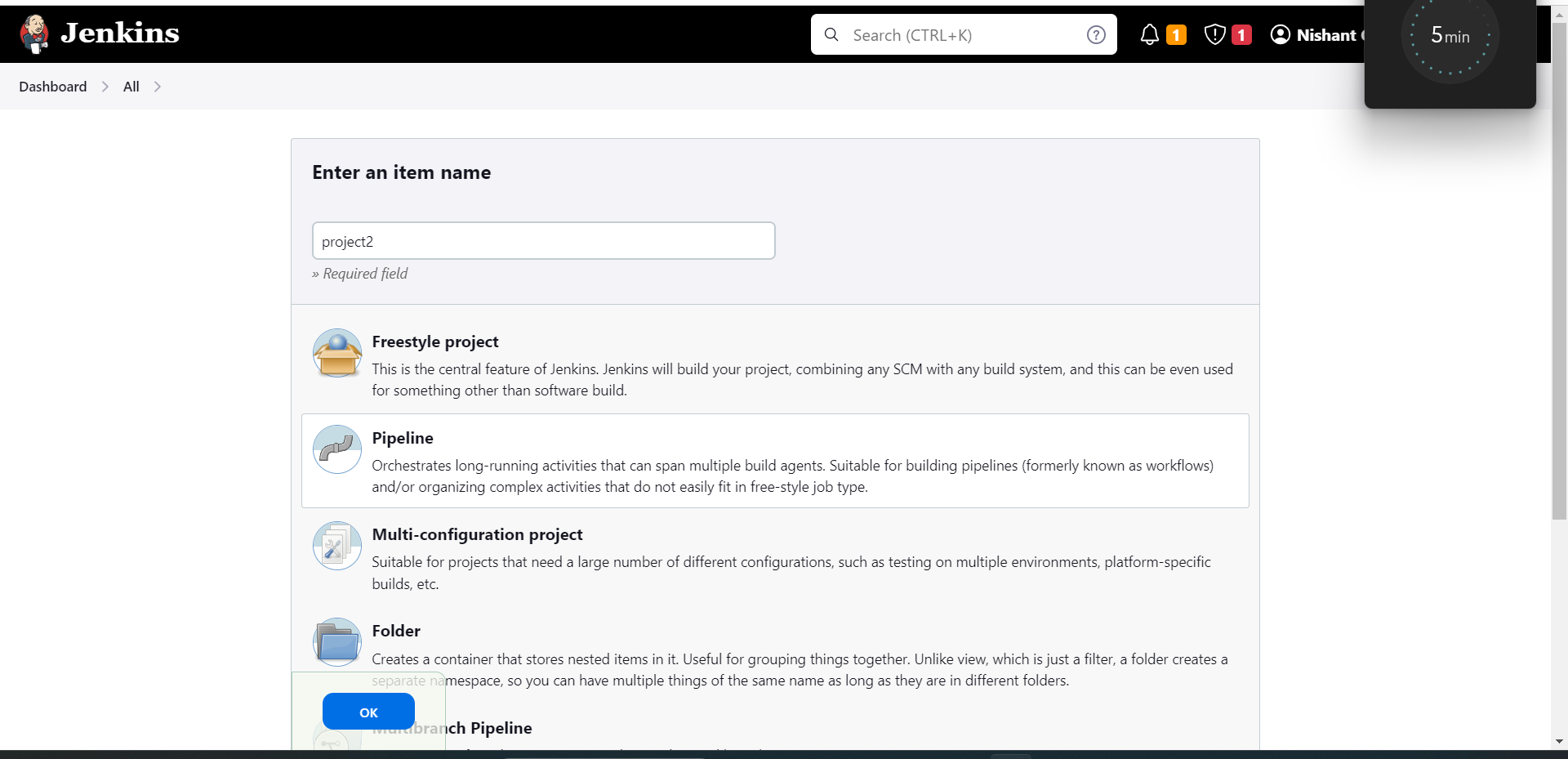Select the Freestyle project box icon
The width and height of the screenshot is (1568, 759).
336,353
